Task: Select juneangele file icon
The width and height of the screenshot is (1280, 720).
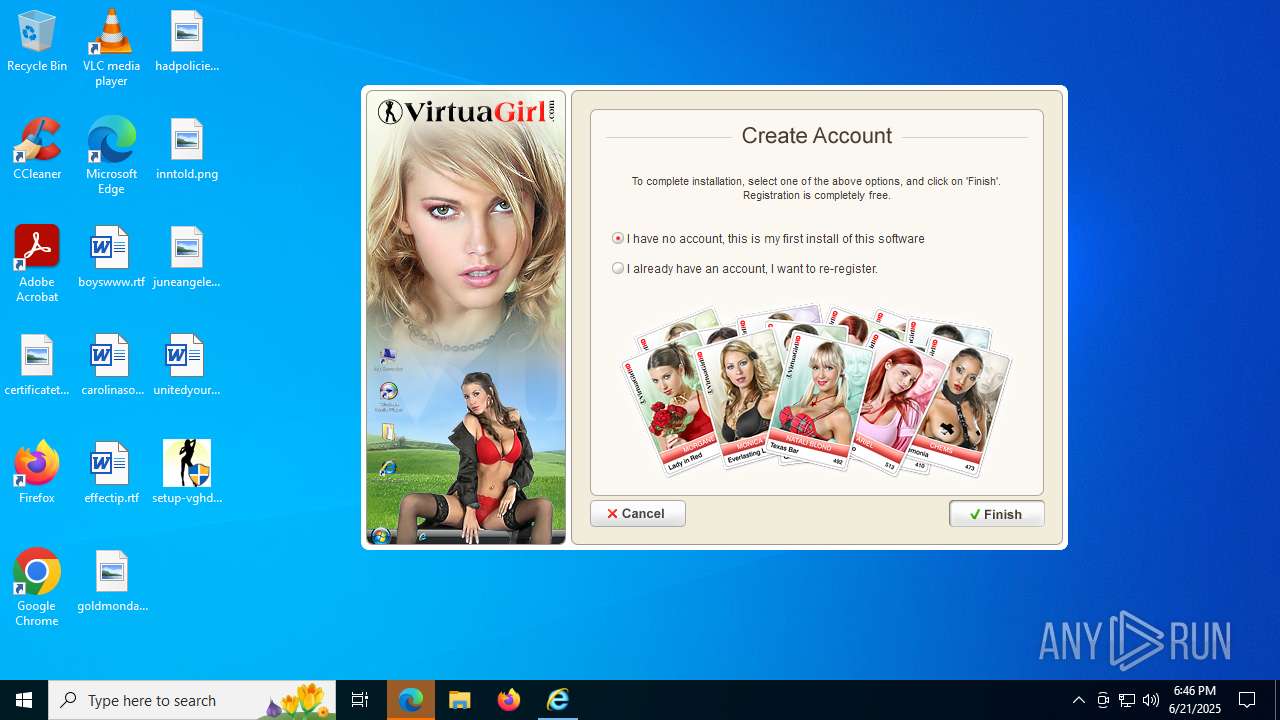Action: coord(187,258)
